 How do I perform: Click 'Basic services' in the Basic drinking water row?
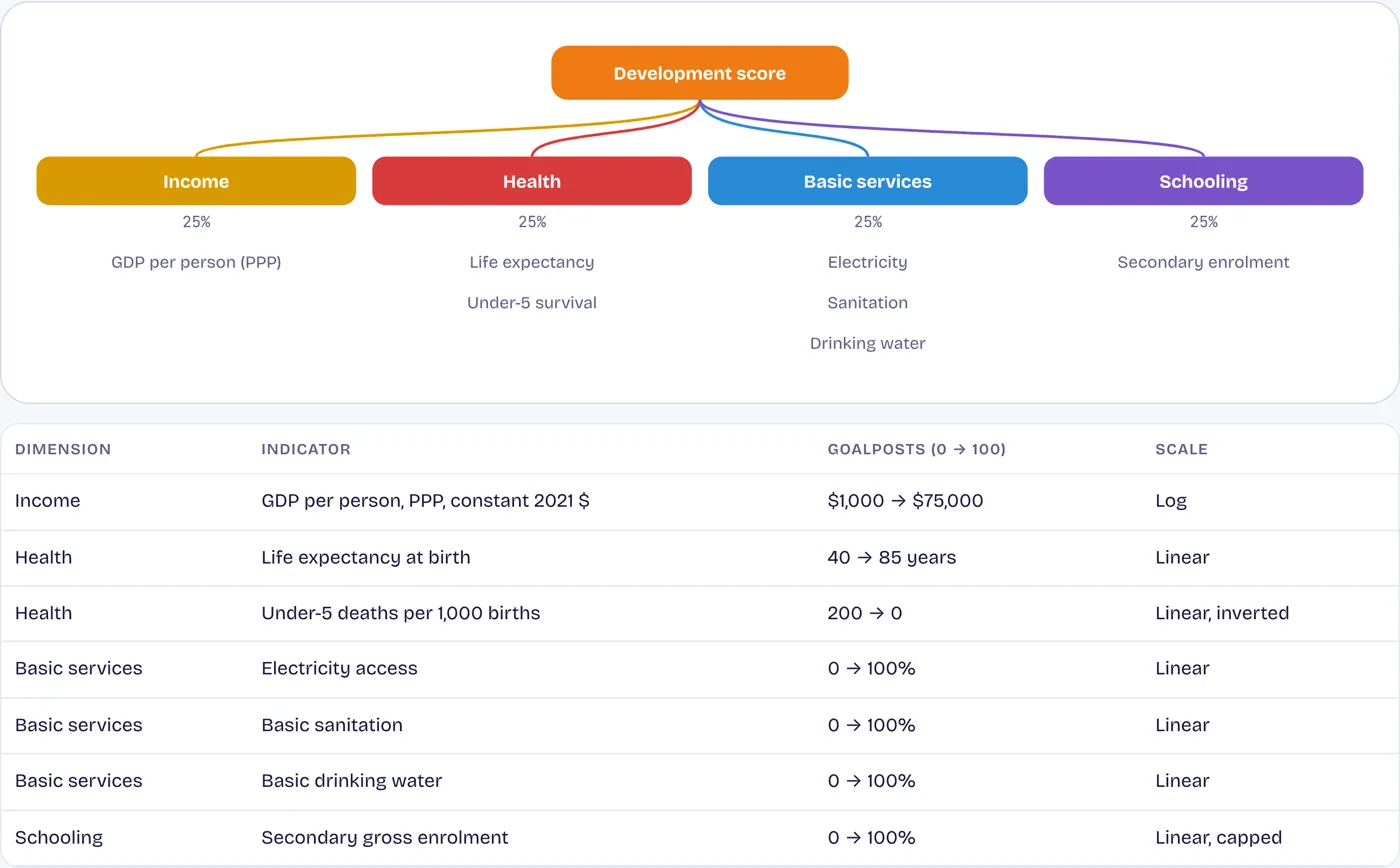(x=79, y=781)
